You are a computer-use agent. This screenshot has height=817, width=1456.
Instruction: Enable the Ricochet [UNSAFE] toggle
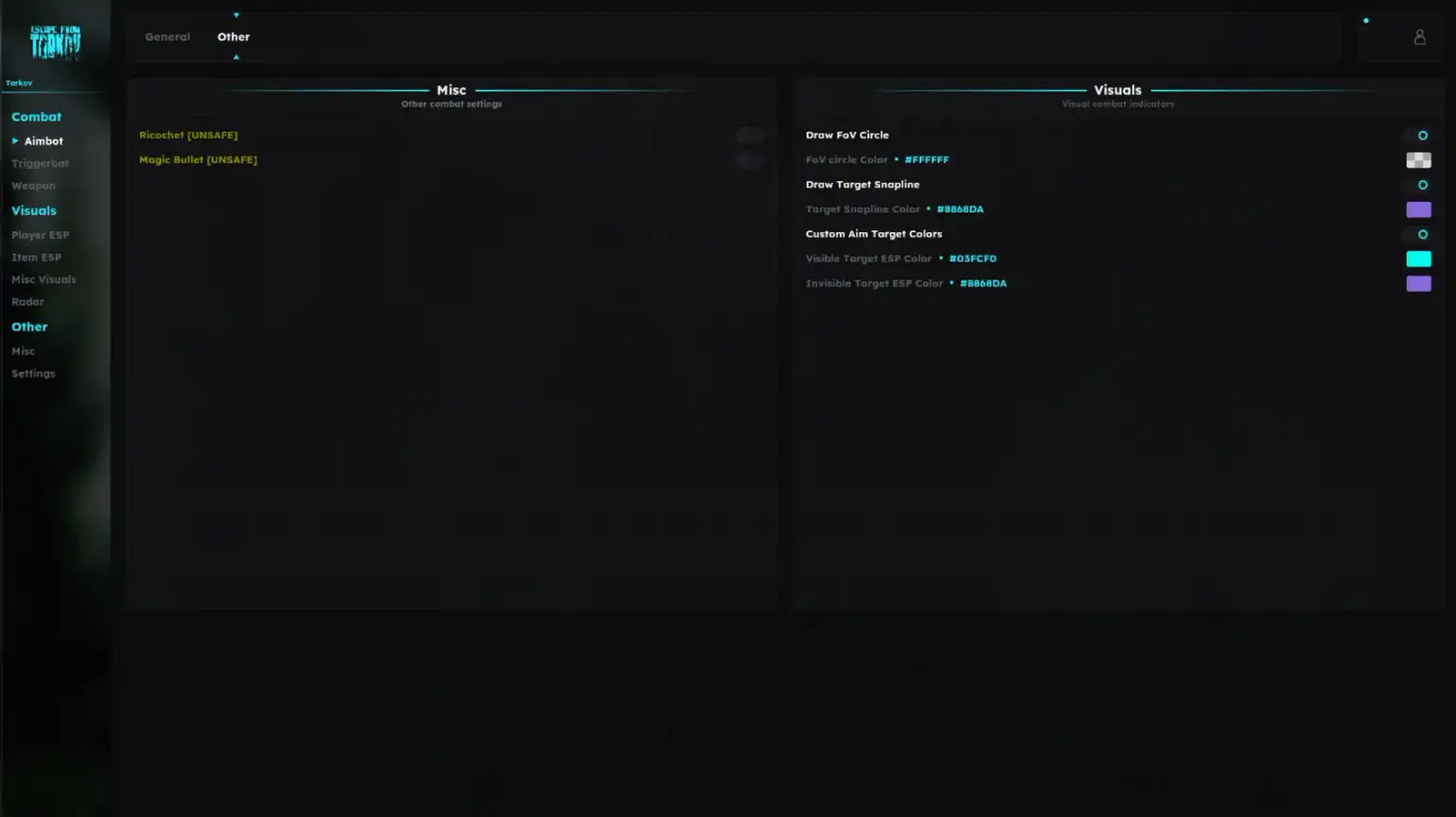click(x=750, y=135)
